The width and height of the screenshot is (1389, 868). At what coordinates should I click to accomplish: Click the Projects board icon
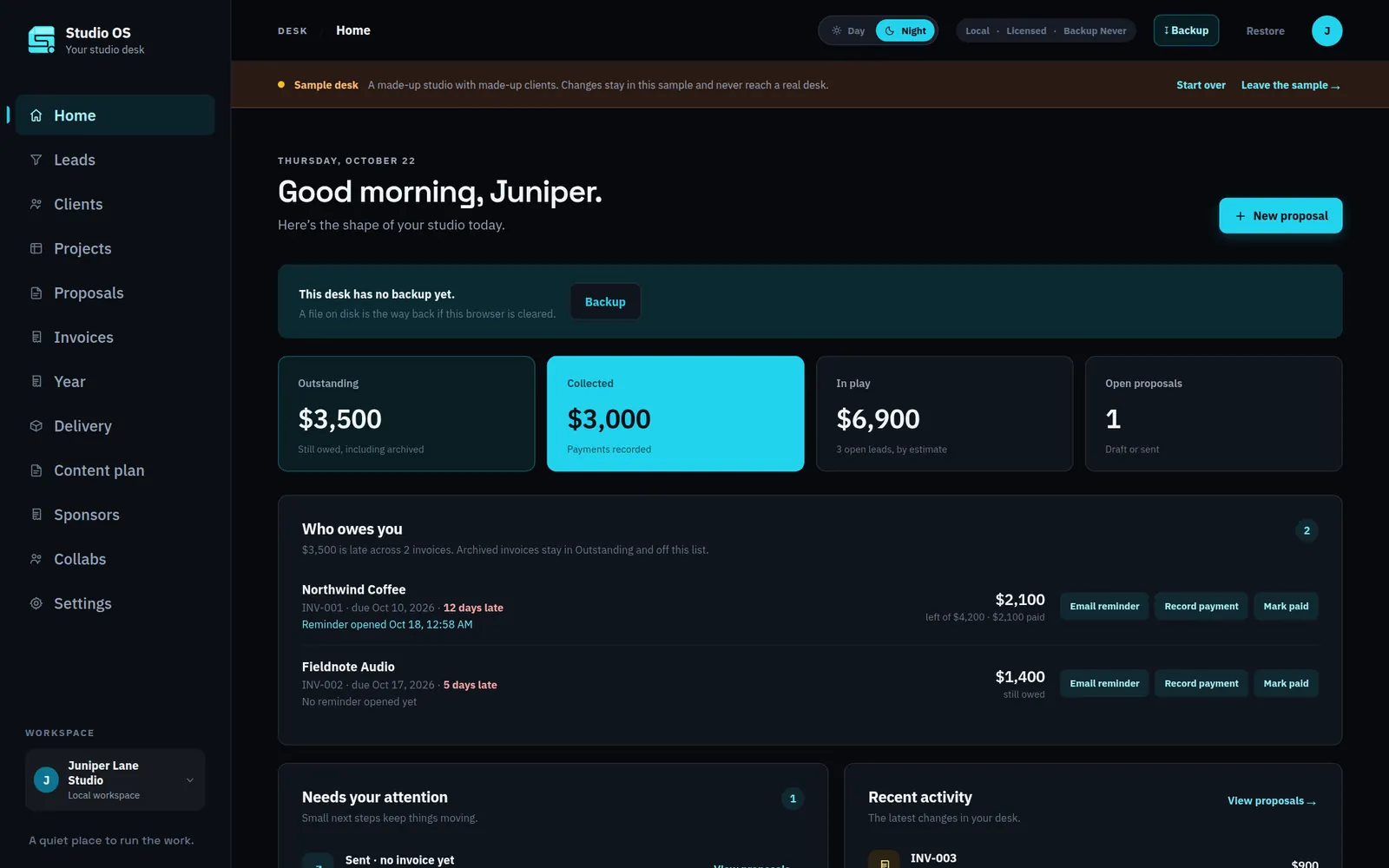click(x=36, y=248)
